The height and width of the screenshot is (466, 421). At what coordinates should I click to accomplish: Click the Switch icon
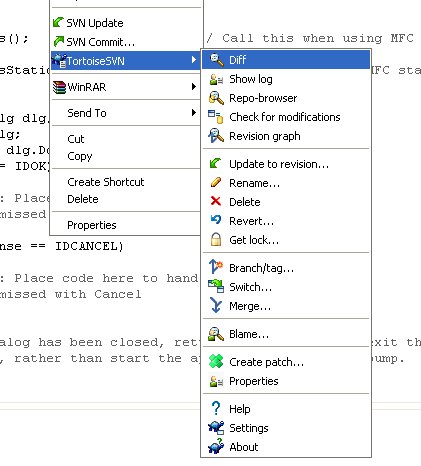point(216,286)
